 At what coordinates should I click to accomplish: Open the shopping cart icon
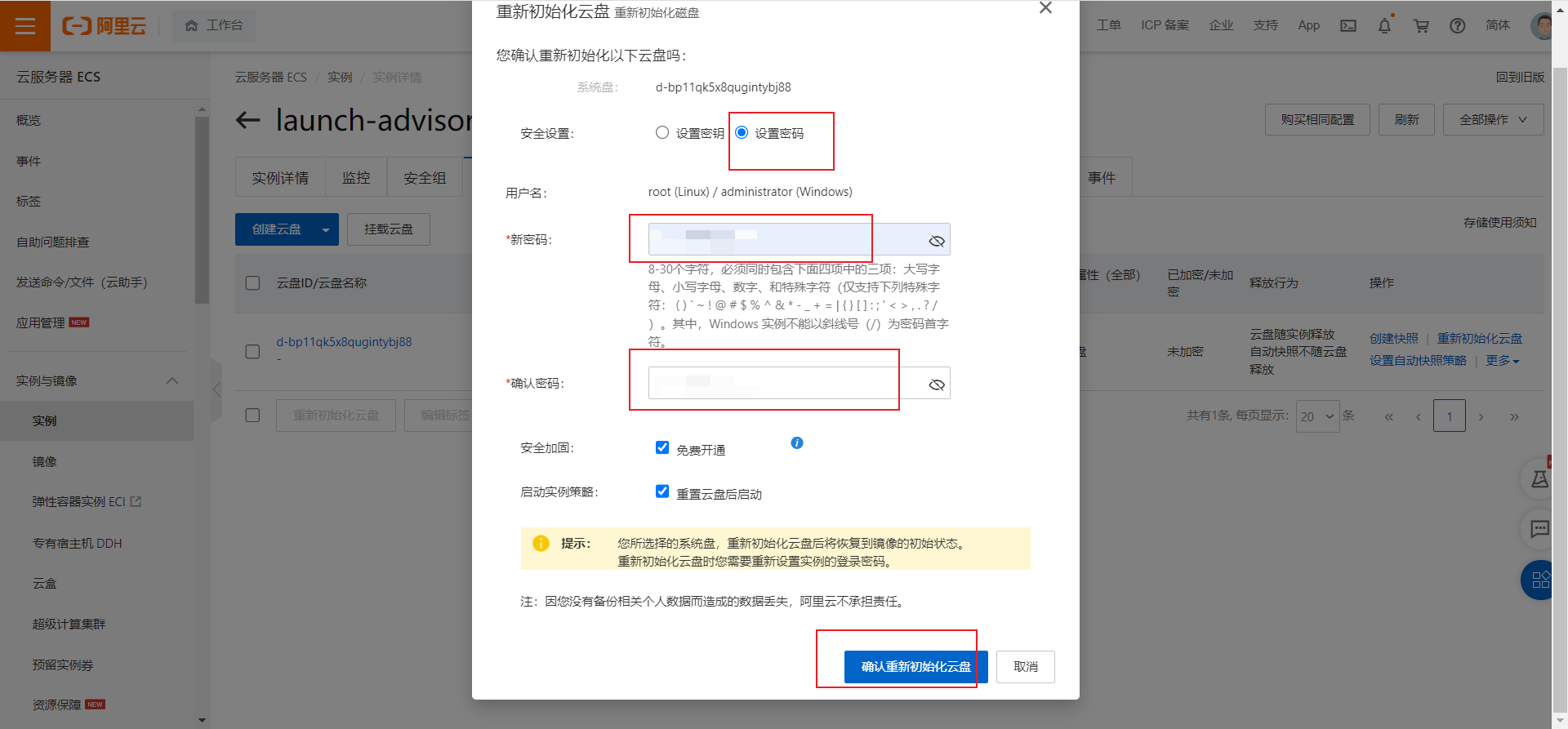(1421, 25)
